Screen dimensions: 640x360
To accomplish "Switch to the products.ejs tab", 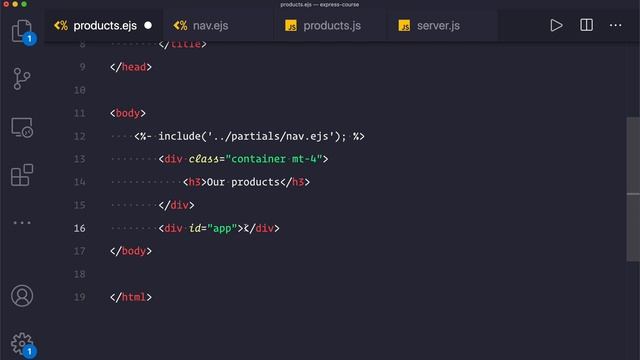I will pos(104,26).
